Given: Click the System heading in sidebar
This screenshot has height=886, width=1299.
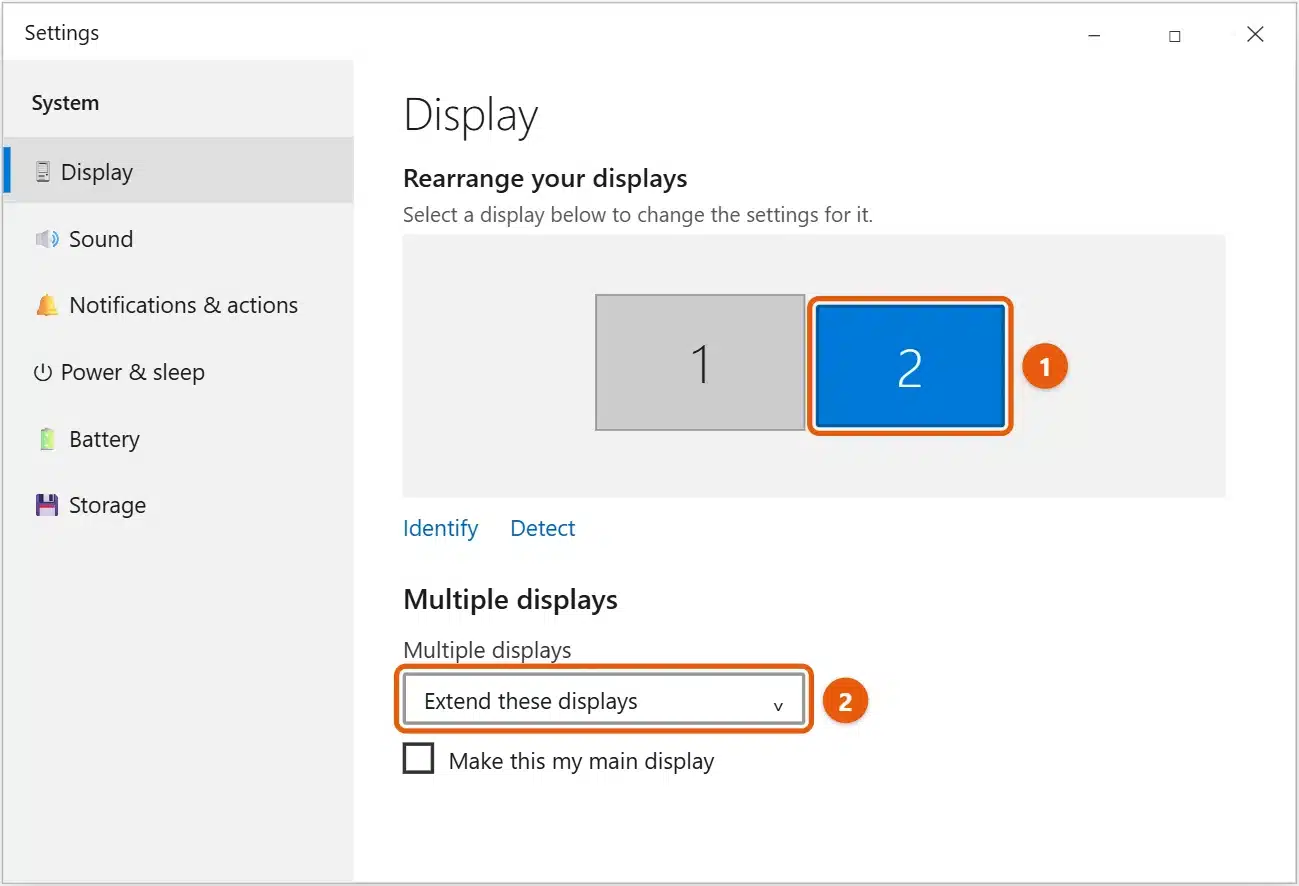Looking at the screenshot, I should [x=65, y=103].
